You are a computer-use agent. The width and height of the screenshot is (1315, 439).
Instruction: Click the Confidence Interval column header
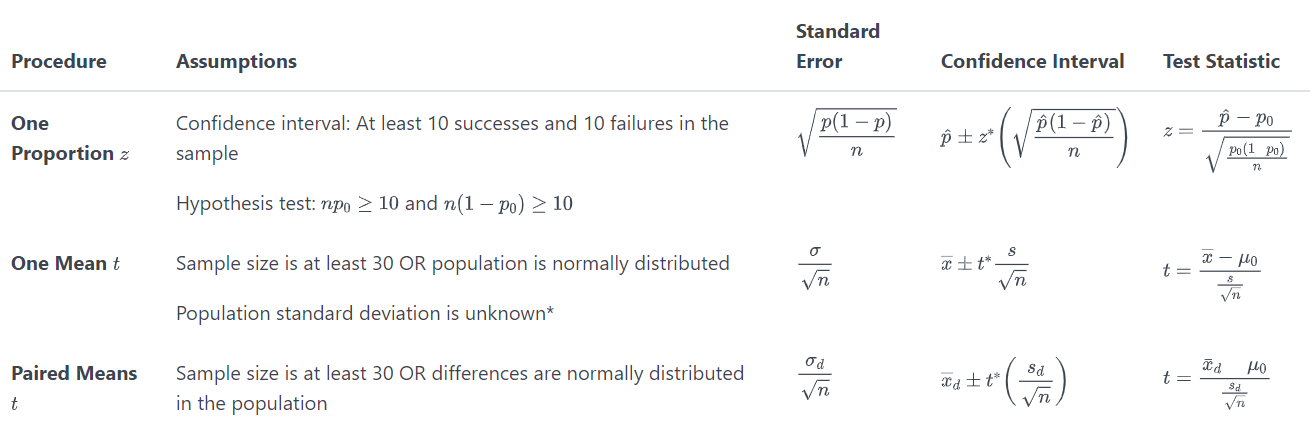tap(1032, 61)
